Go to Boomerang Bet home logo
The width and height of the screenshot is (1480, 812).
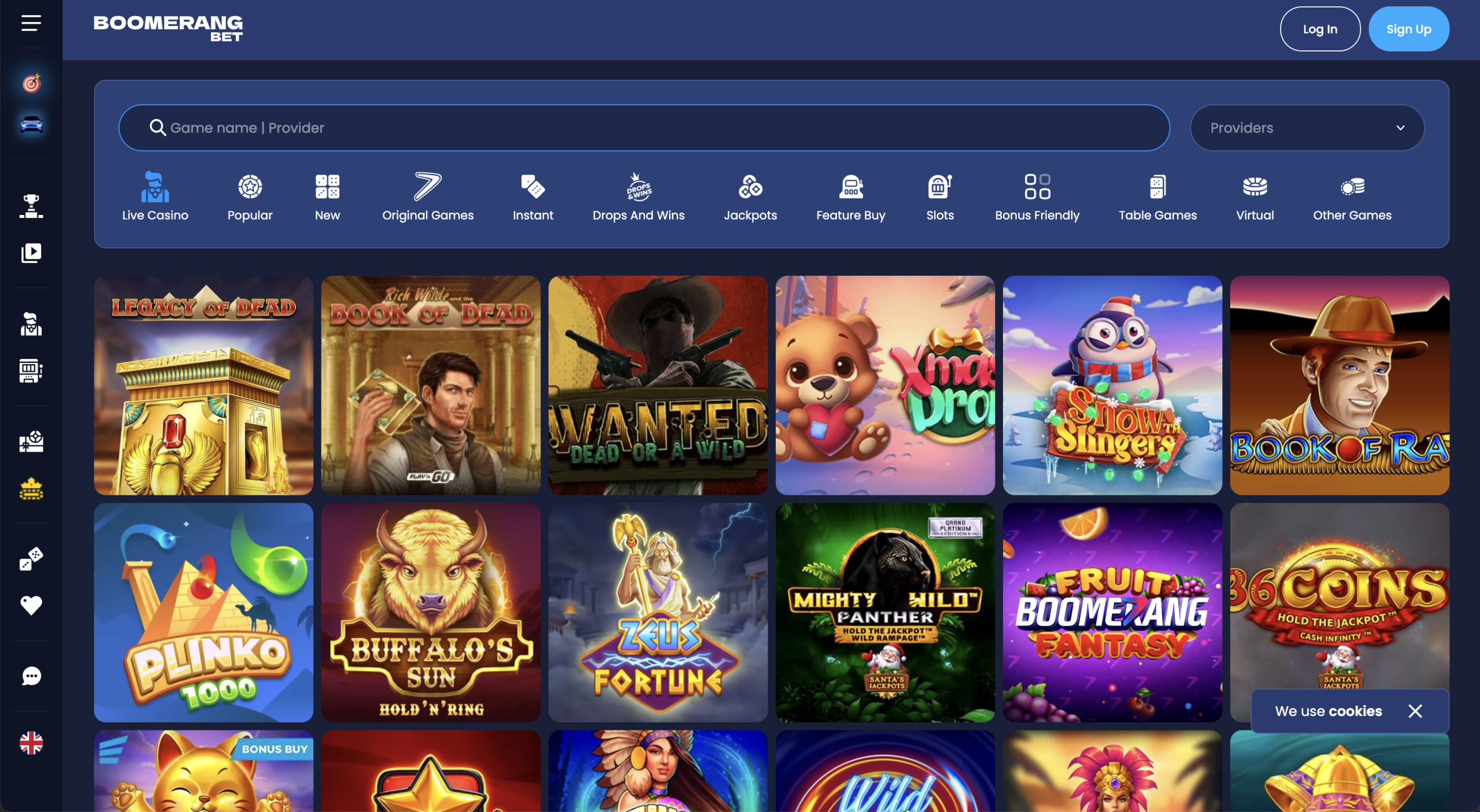168,28
